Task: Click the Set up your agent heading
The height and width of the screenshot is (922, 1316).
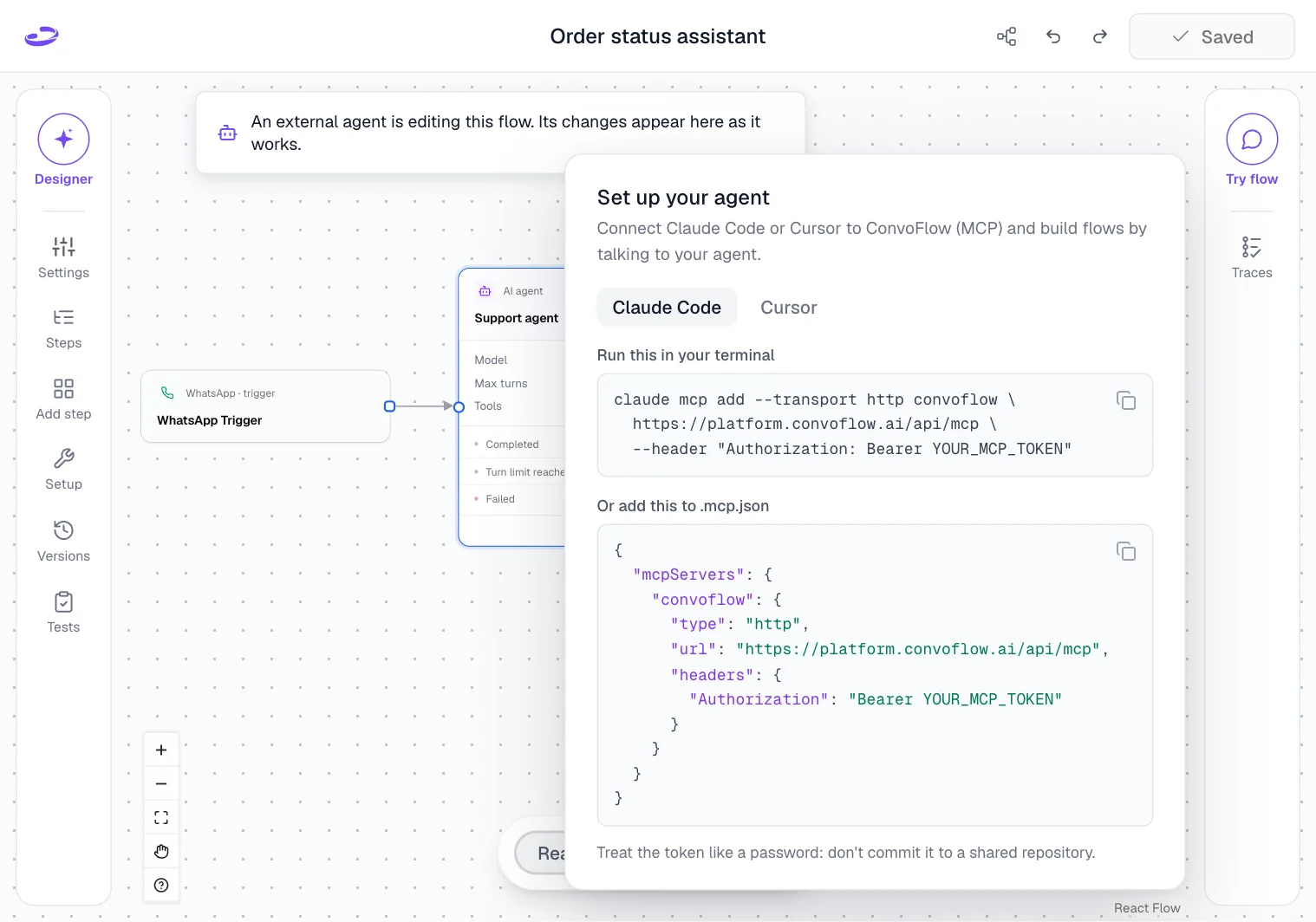Action: tap(683, 198)
